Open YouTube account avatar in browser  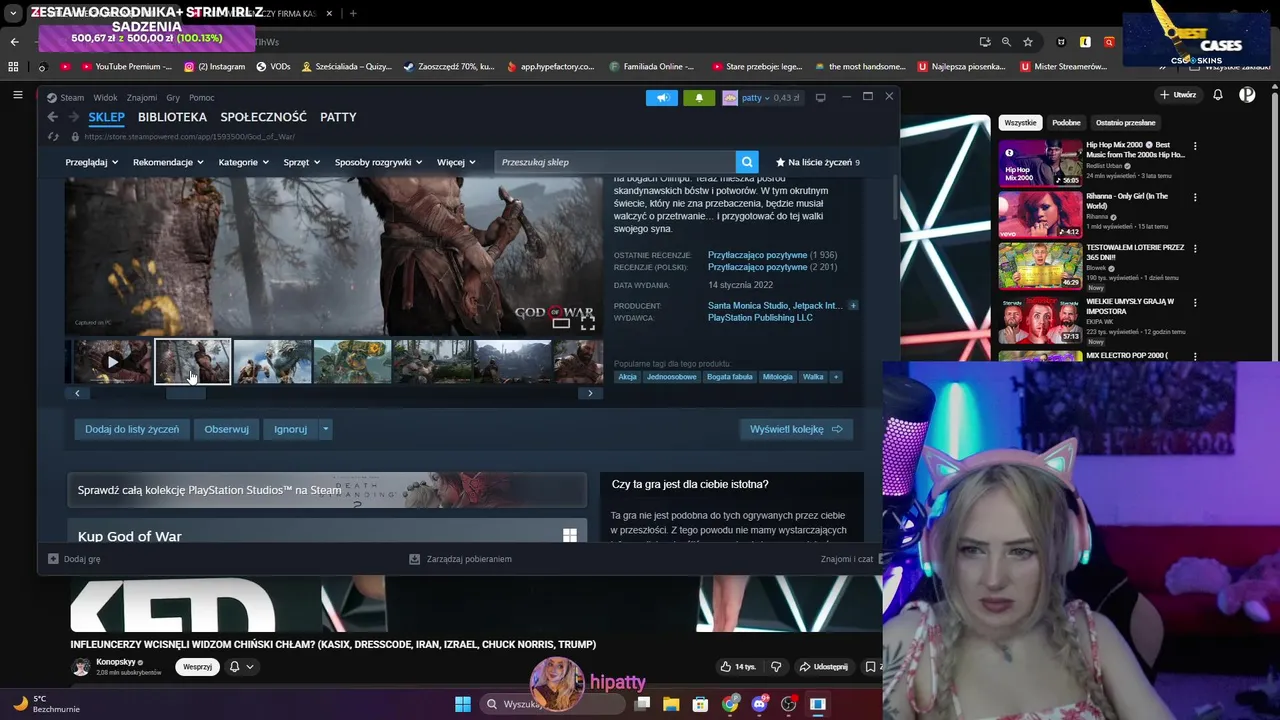tap(1247, 95)
